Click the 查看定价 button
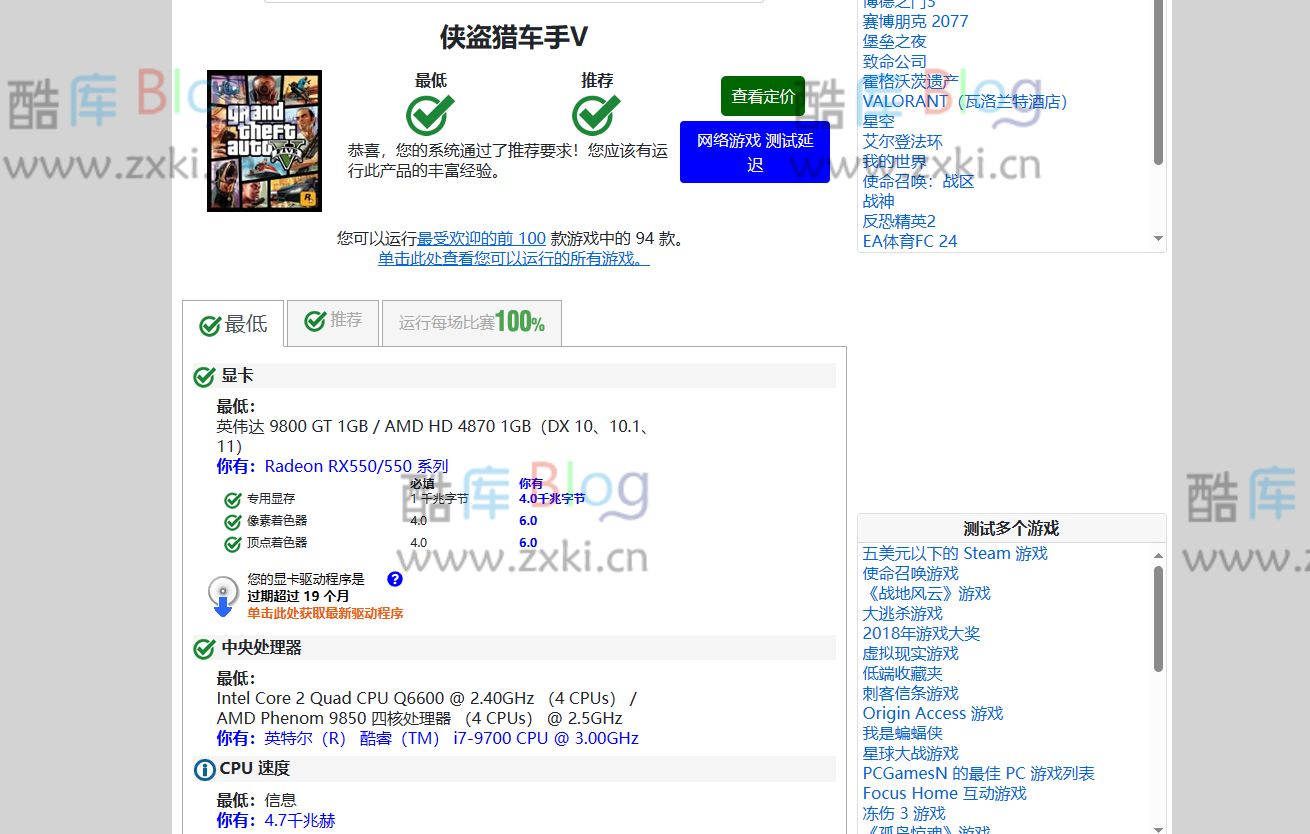The width and height of the screenshot is (1310, 834). coord(763,95)
